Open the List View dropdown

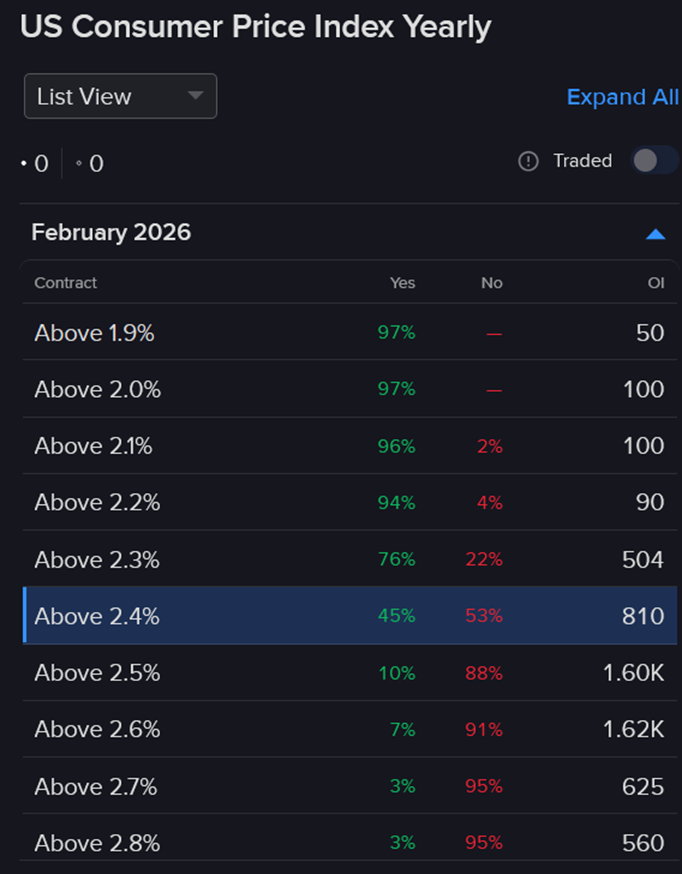click(x=120, y=96)
